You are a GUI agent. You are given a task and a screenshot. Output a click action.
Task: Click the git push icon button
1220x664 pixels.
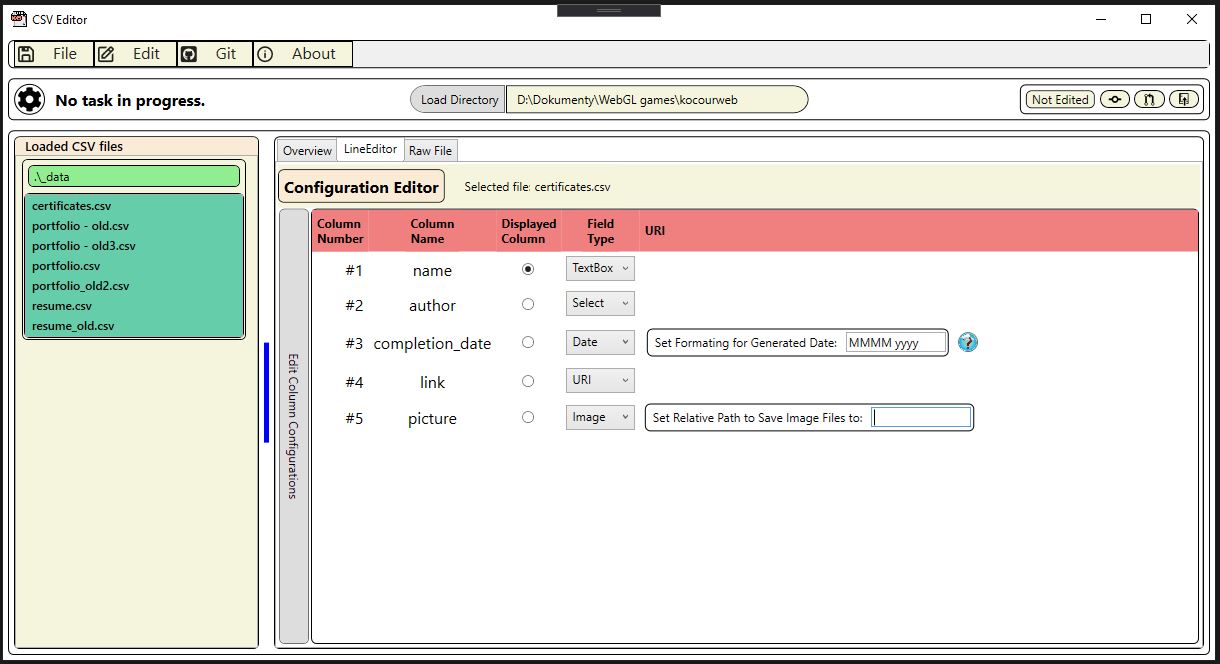(1184, 99)
